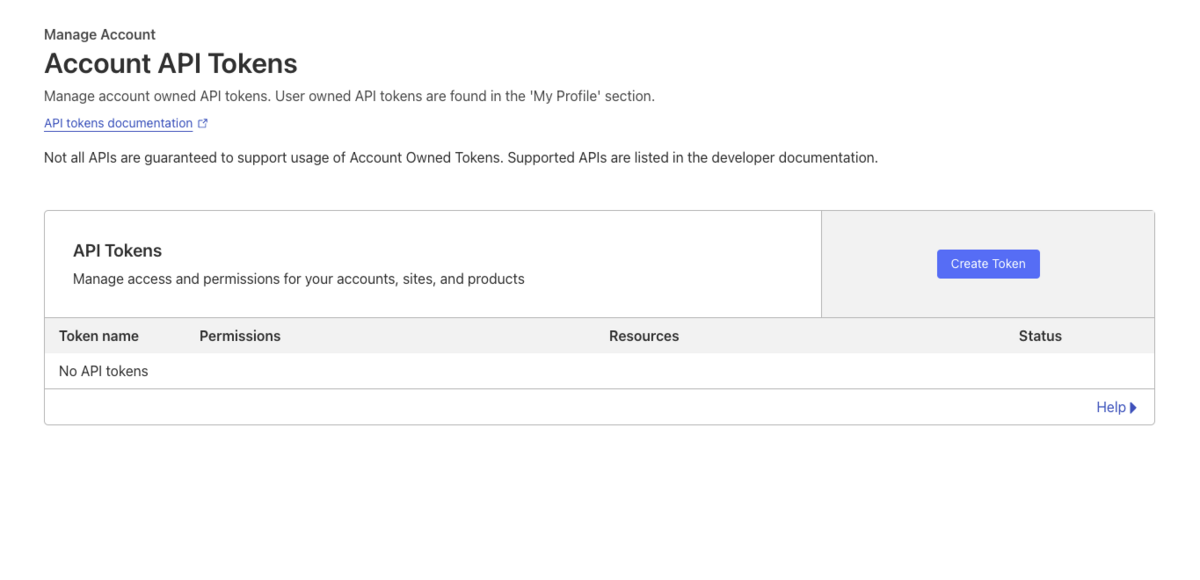1200x580 pixels.
Task: Click the Manage Account label above the title
Action: [x=100, y=35]
